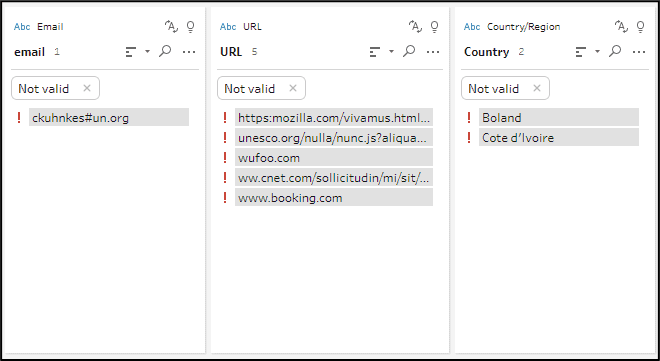
Task: Open the Country/Region data role dropdown
Action: [524, 27]
